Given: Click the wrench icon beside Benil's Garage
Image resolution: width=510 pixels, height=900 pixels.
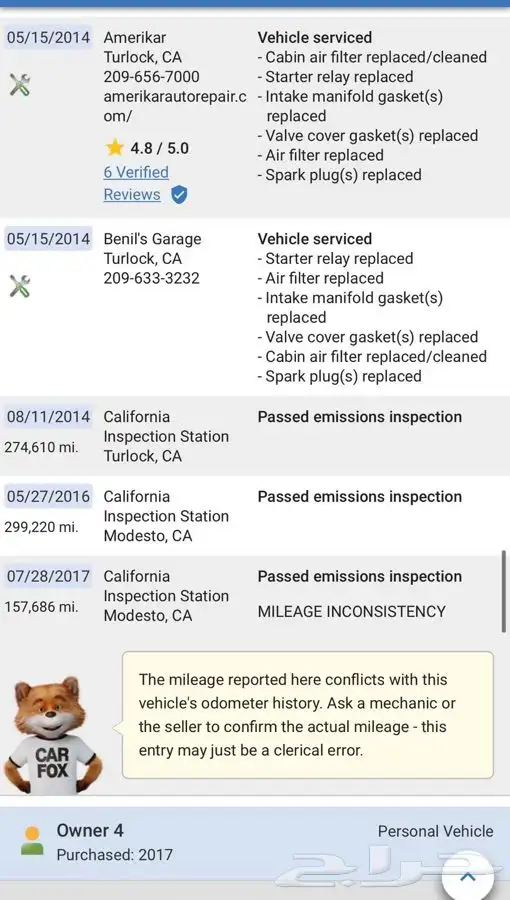Looking at the screenshot, I should (20, 286).
